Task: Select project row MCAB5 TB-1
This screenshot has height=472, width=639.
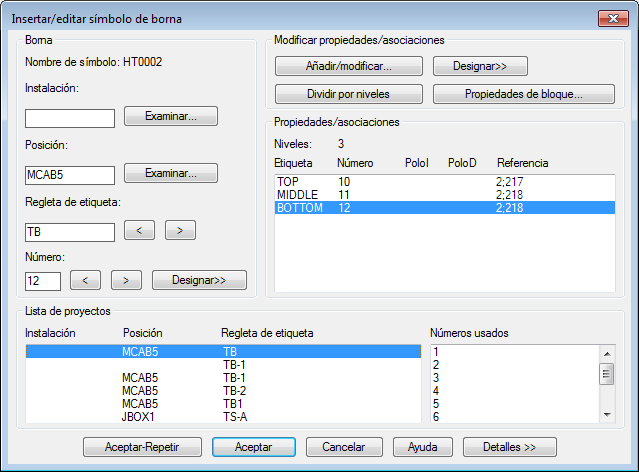Action: tap(223, 377)
